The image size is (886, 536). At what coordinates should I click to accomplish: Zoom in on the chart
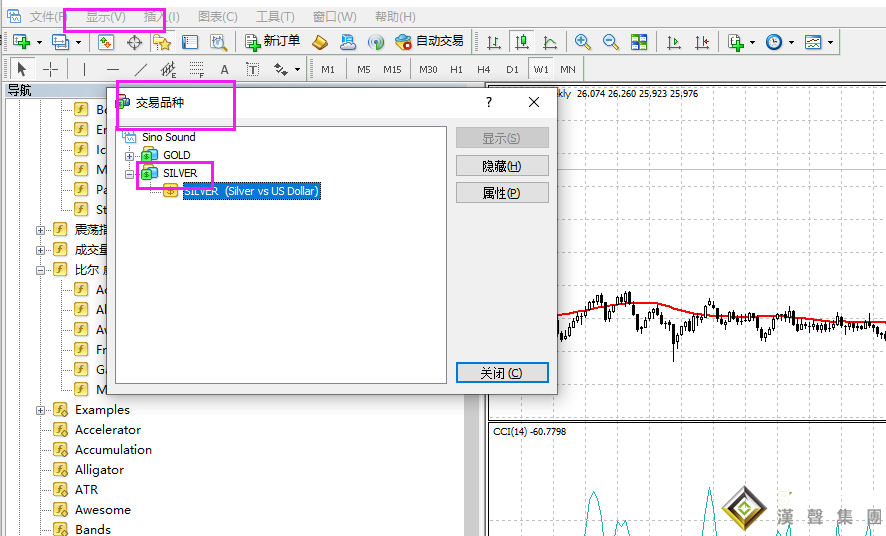coord(583,42)
